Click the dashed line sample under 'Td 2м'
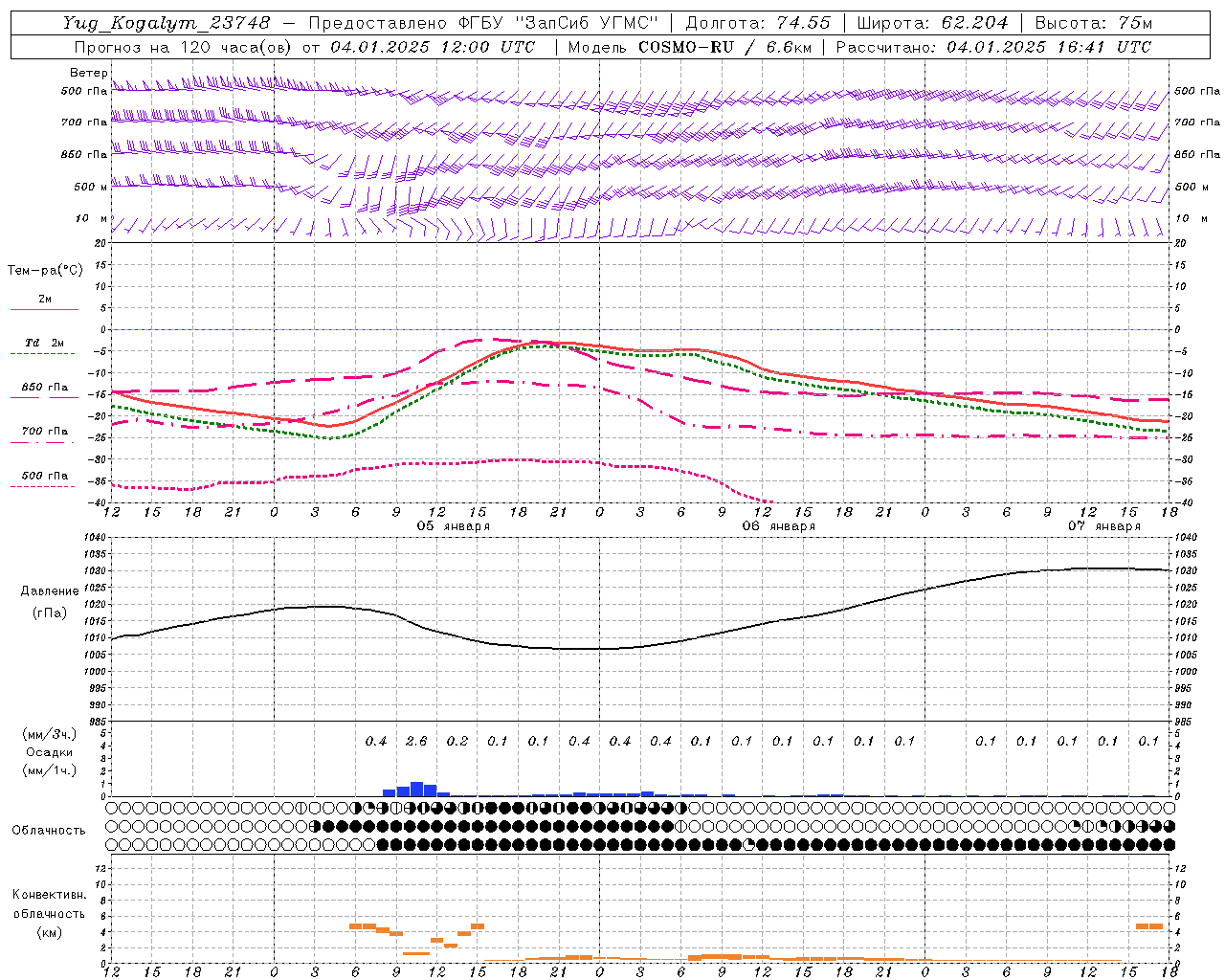Screen dimensions: 1225x980 click(44, 354)
